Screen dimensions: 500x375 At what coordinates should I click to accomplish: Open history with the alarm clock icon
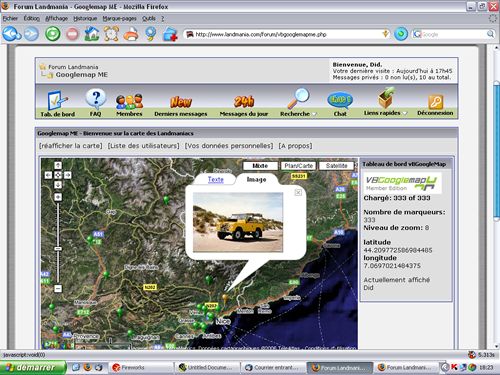coord(111,34)
